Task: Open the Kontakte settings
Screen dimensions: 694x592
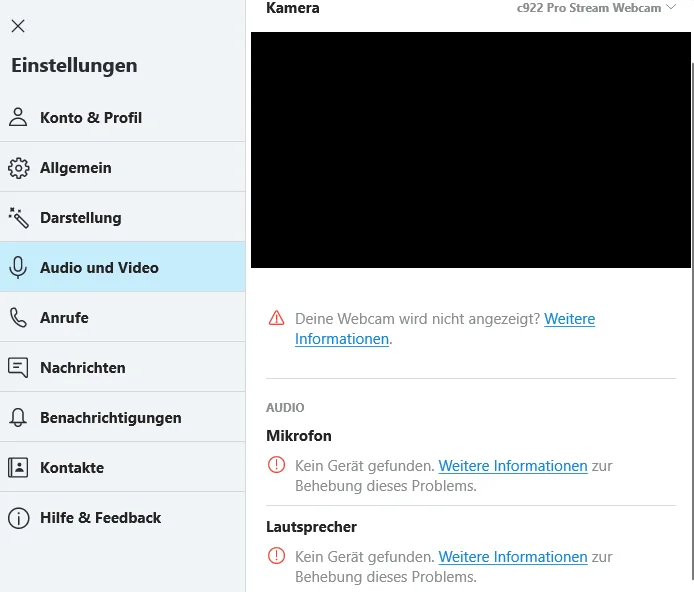Action: point(123,467)
